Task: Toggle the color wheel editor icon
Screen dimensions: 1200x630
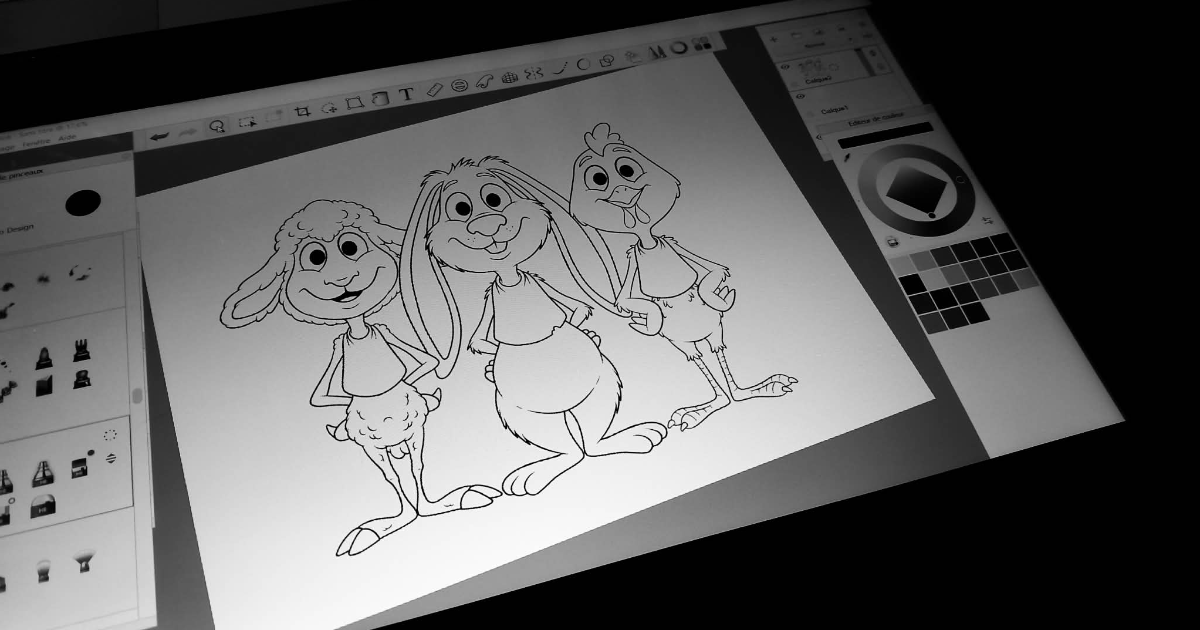Action: point(679,47)
